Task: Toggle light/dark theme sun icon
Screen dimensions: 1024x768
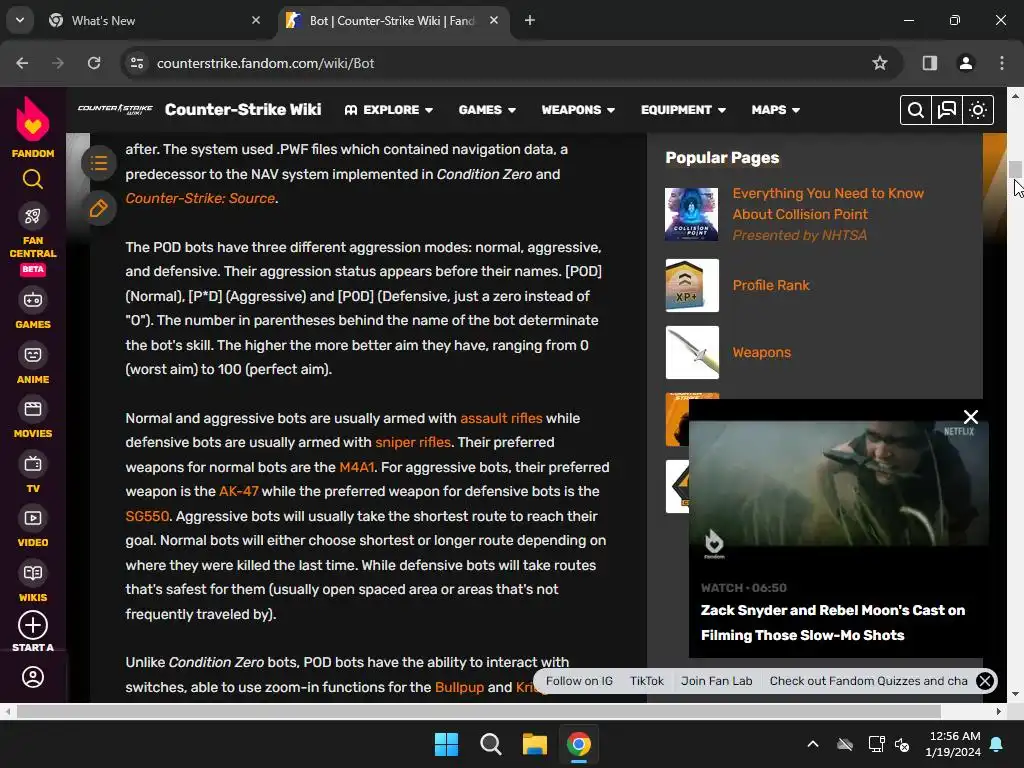Action: coord(978,110)
